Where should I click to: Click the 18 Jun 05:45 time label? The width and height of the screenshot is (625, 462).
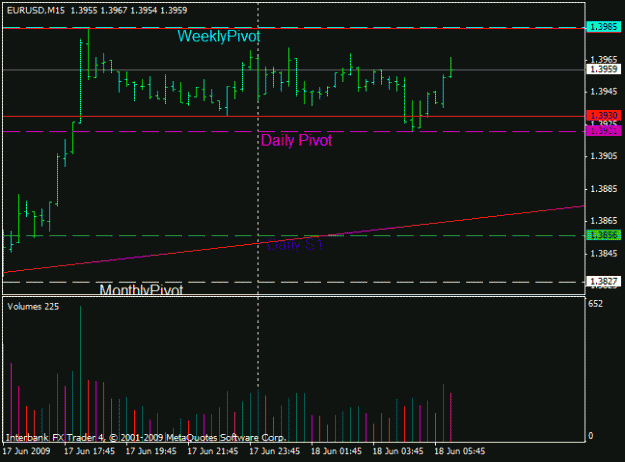(x=460, y=451)
